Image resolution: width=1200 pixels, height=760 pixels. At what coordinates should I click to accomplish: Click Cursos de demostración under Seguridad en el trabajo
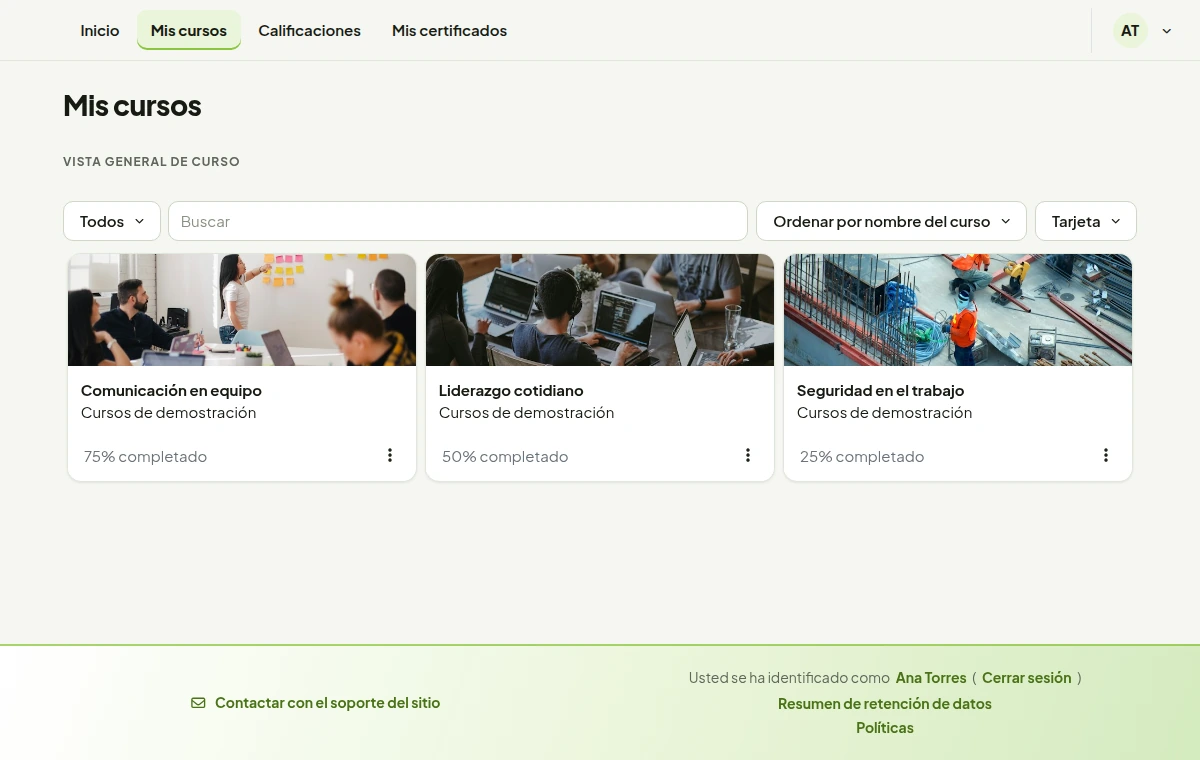pos(884,412)
